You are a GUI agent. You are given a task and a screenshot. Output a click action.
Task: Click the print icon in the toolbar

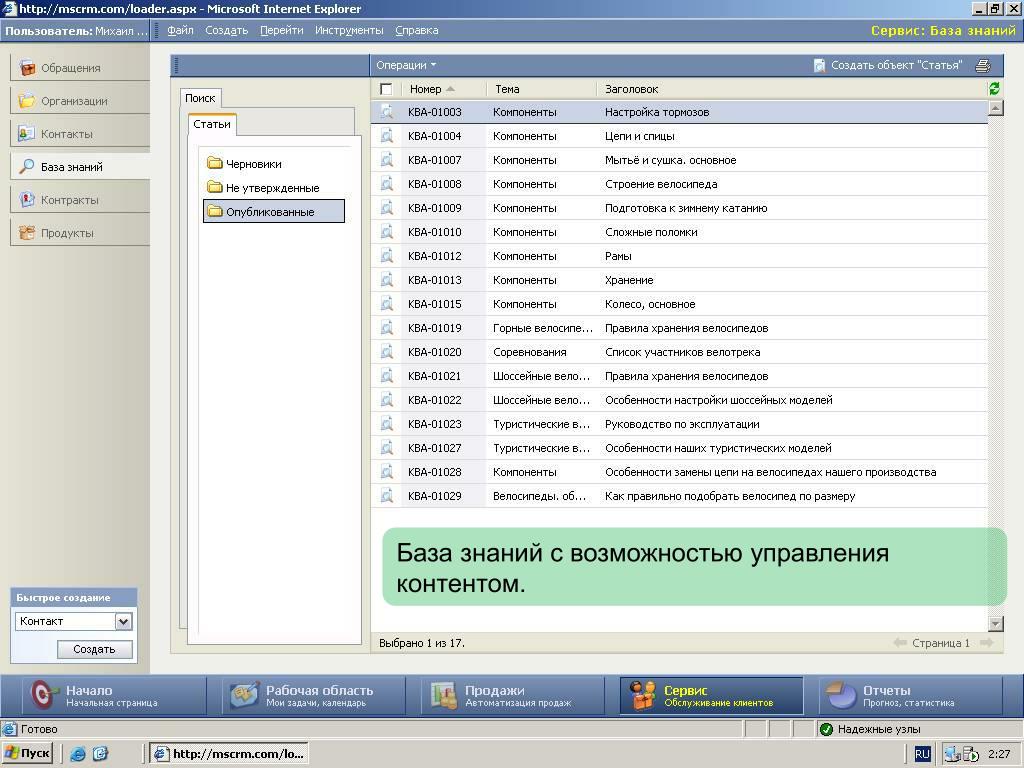[983, 65]
